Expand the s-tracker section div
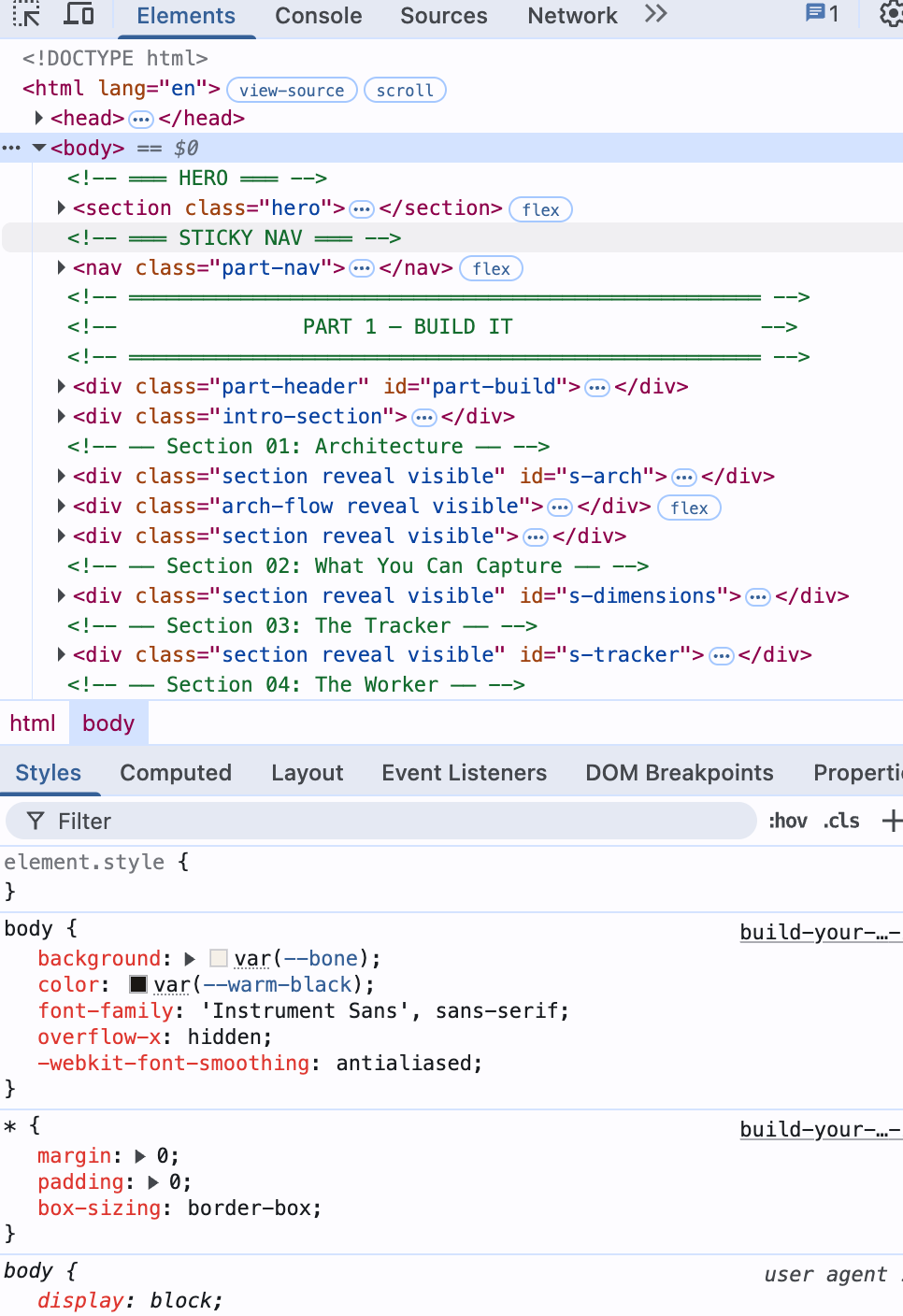The height and width of the screenshot is (1316, 903). tap(60, 654)
